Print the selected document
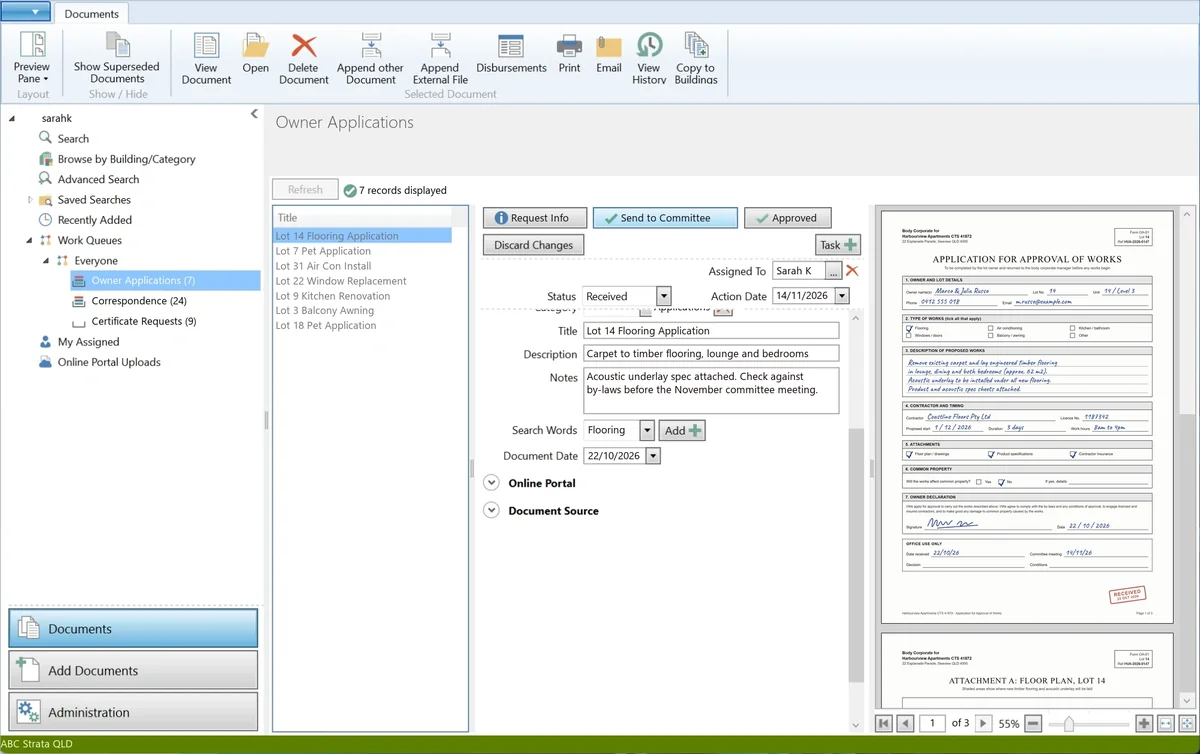Viewport: 1200px width, 754px height. tap(569, 52)
